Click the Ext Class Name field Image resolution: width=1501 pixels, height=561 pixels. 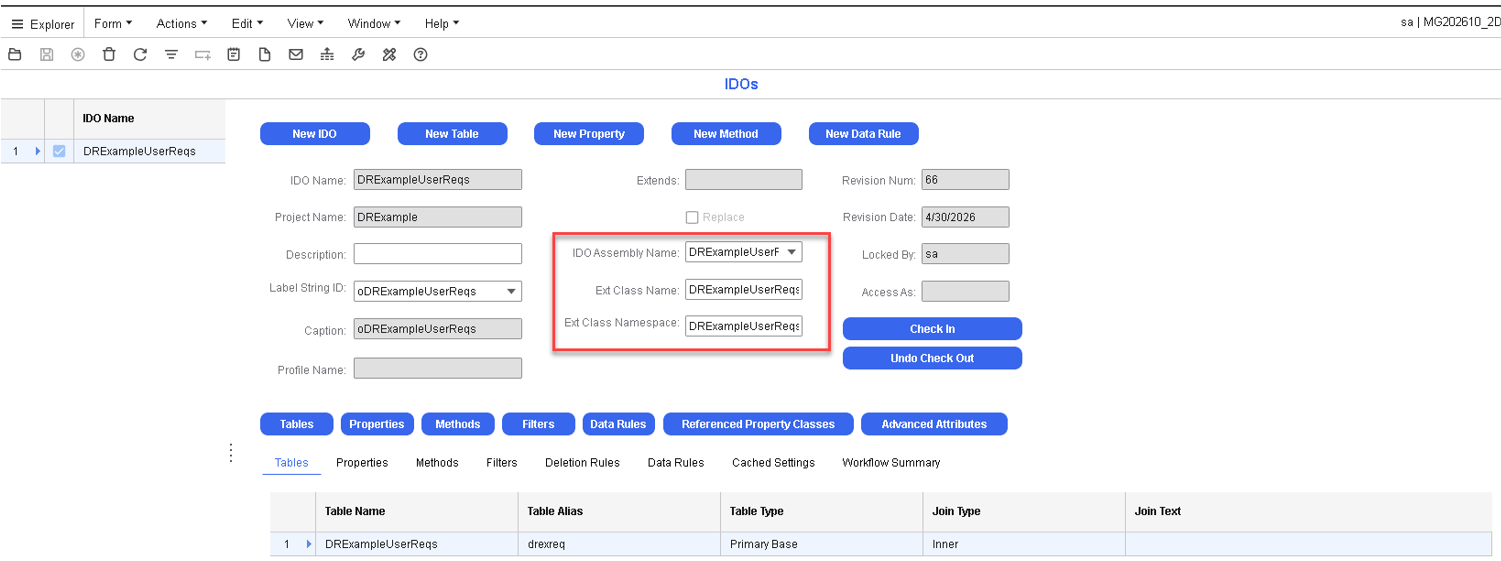pos(744,290)
